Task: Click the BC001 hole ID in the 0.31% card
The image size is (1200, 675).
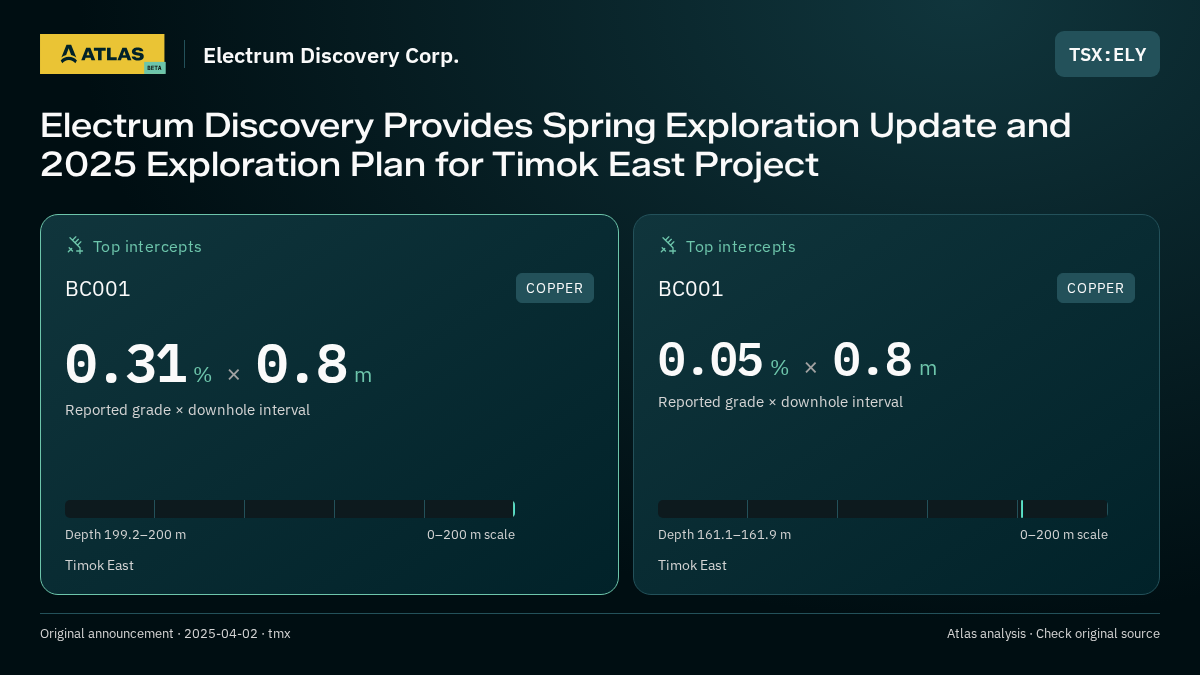Action: click(x=98, y=289)
